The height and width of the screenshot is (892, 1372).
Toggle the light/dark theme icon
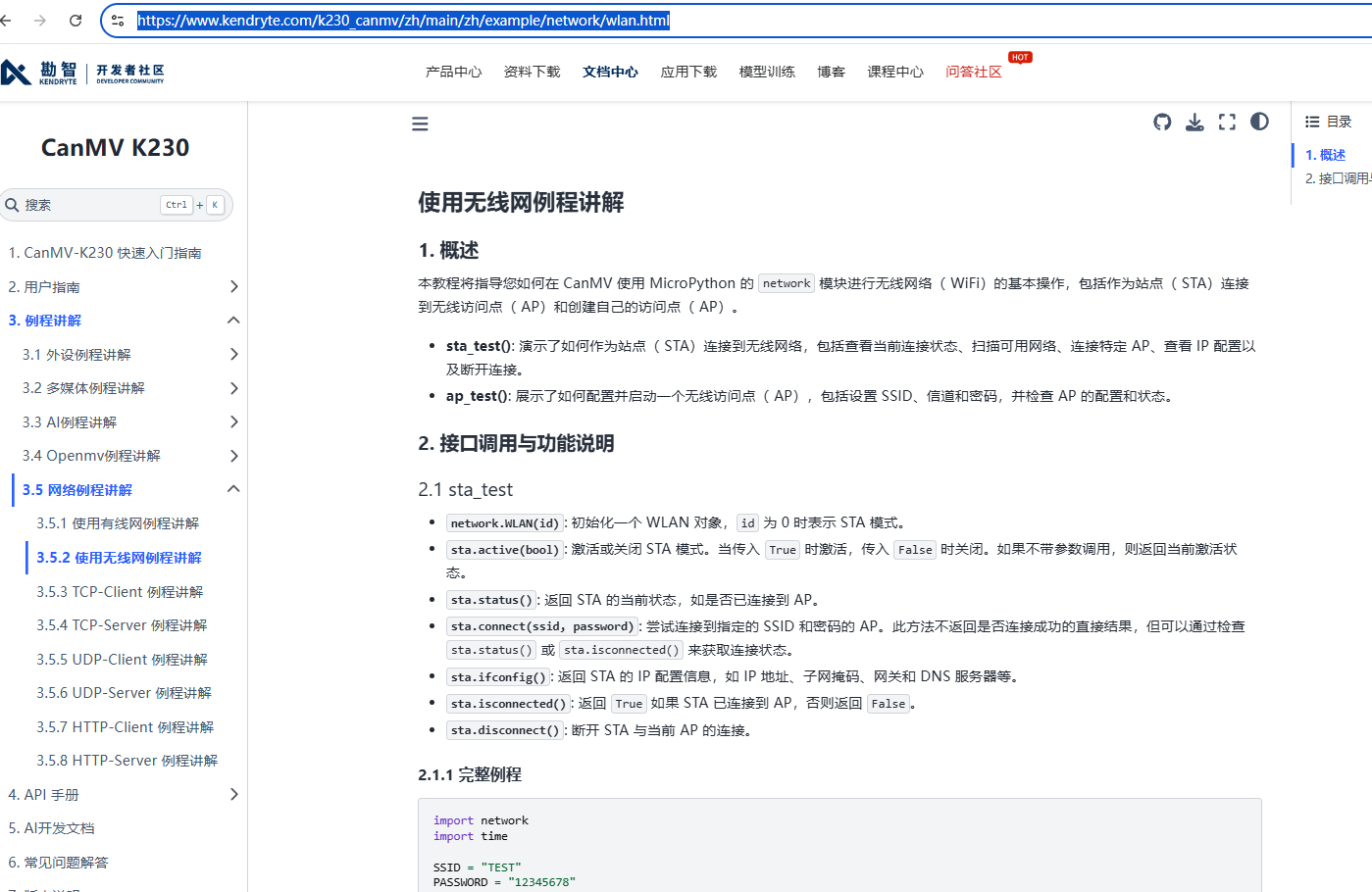coord(1259,122)
